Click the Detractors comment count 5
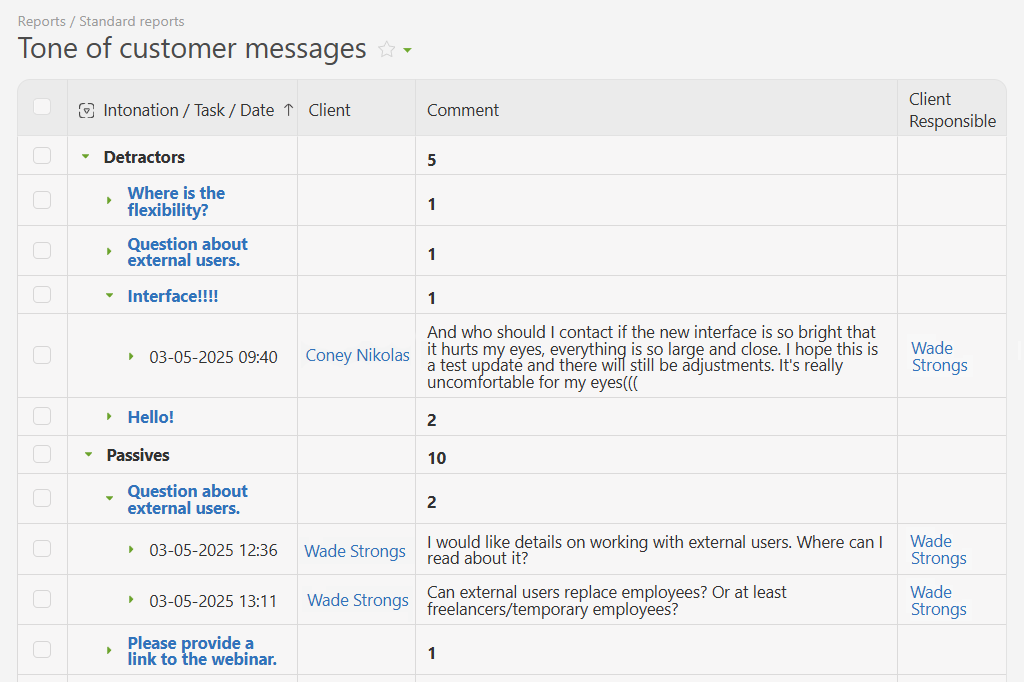The width and height of the screenshot is (1024, 682). tap(432, 160)
